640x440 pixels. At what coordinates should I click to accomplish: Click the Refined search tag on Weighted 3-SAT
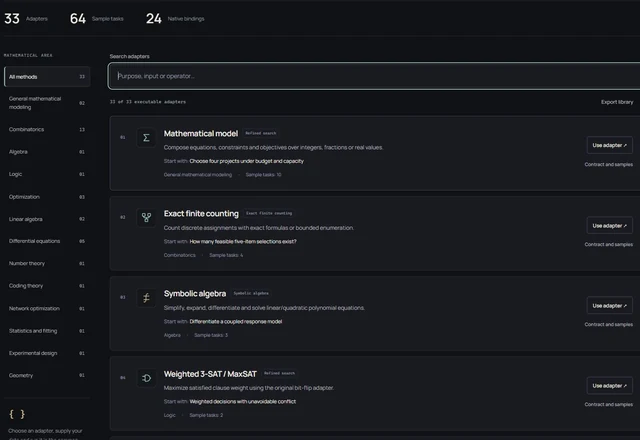coord(279,373)
